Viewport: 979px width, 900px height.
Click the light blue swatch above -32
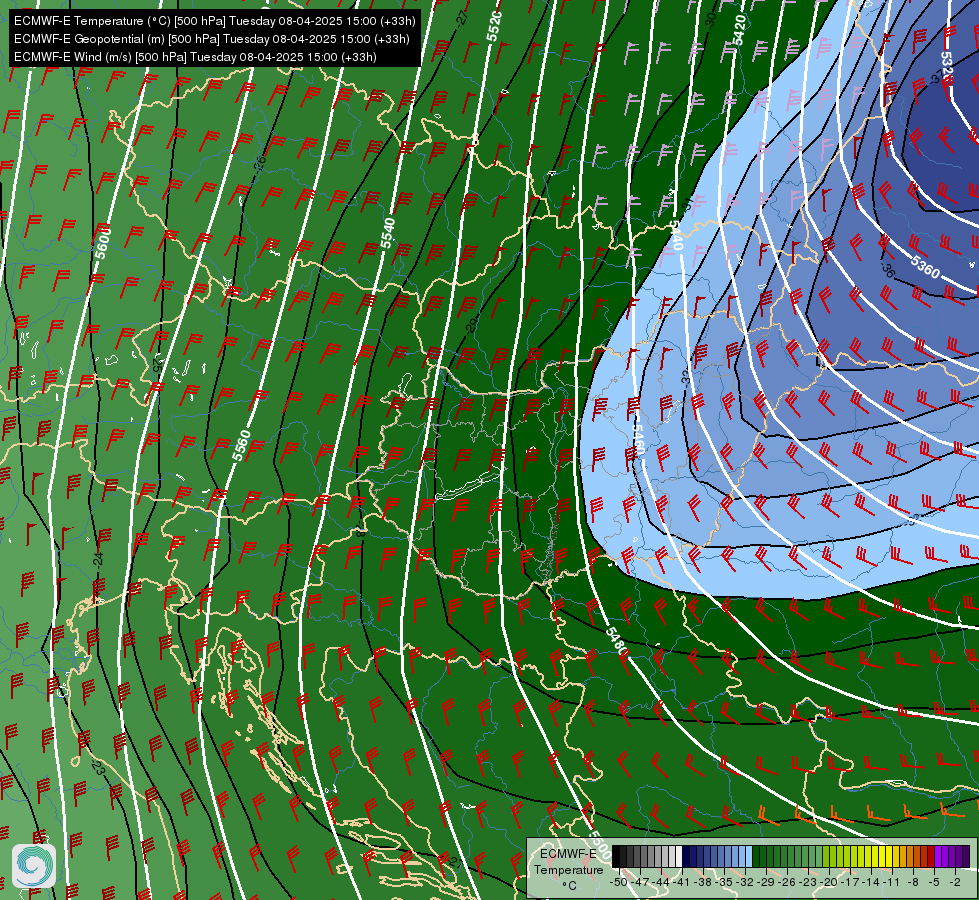tap(749, 856)
